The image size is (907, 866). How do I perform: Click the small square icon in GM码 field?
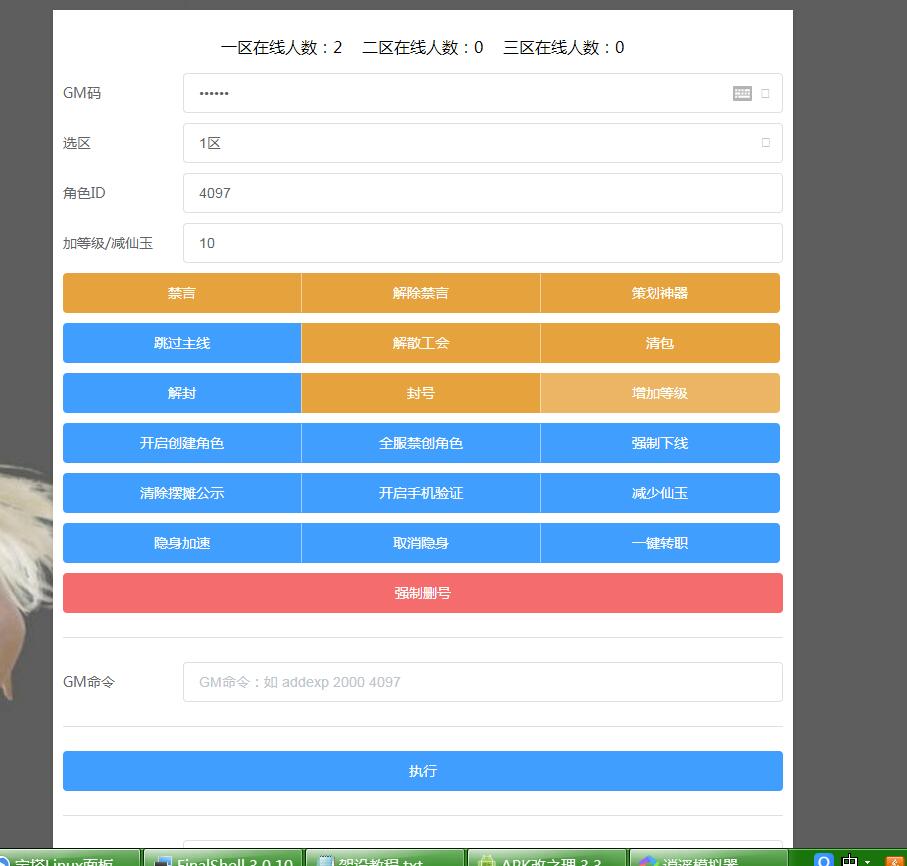pos(766,93)
